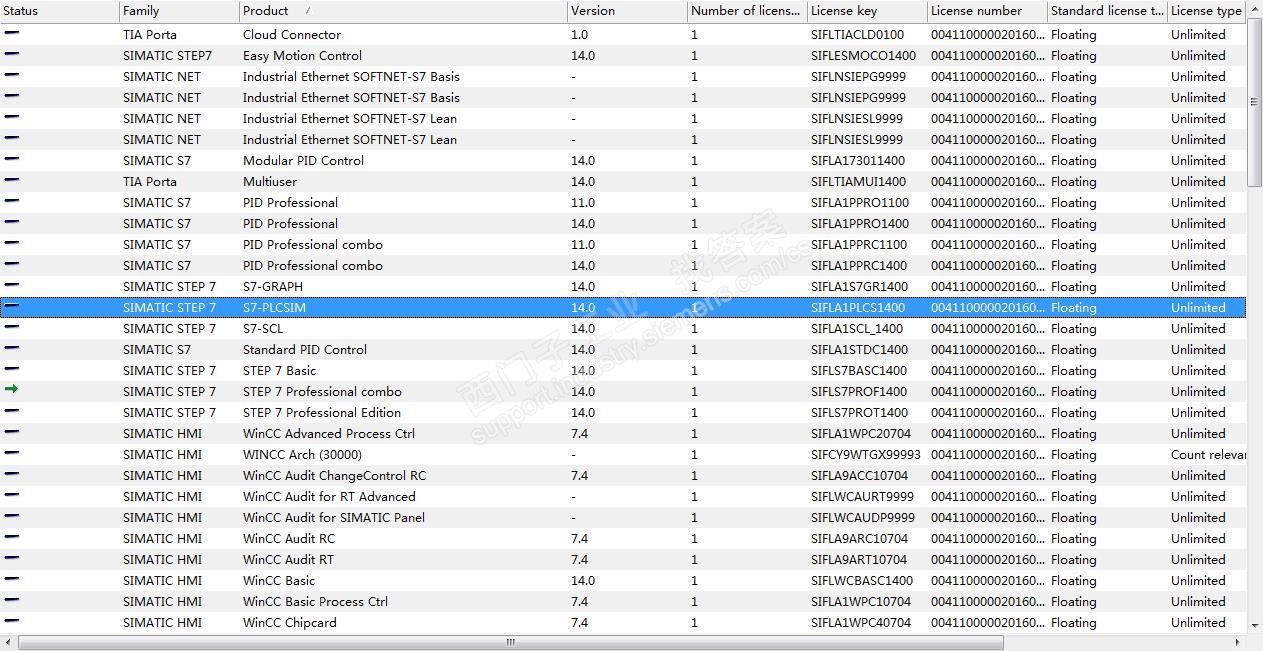Select WinCC Audit ChangeControl RC product
1263x651 pixels.
pos(334,475)
